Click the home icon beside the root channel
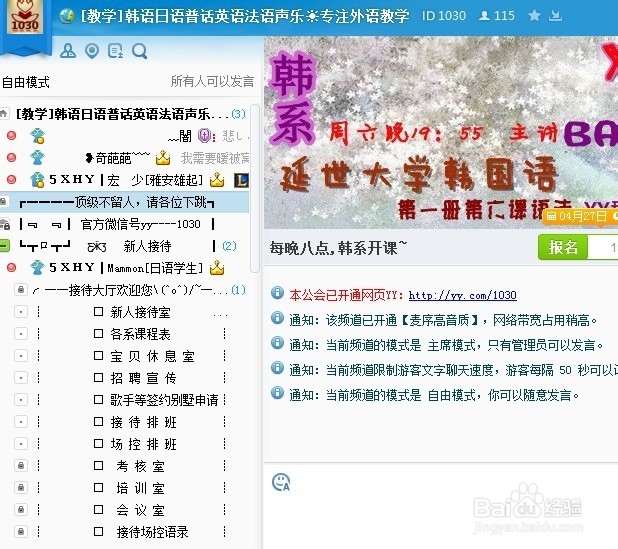 (x=4, y=114)
